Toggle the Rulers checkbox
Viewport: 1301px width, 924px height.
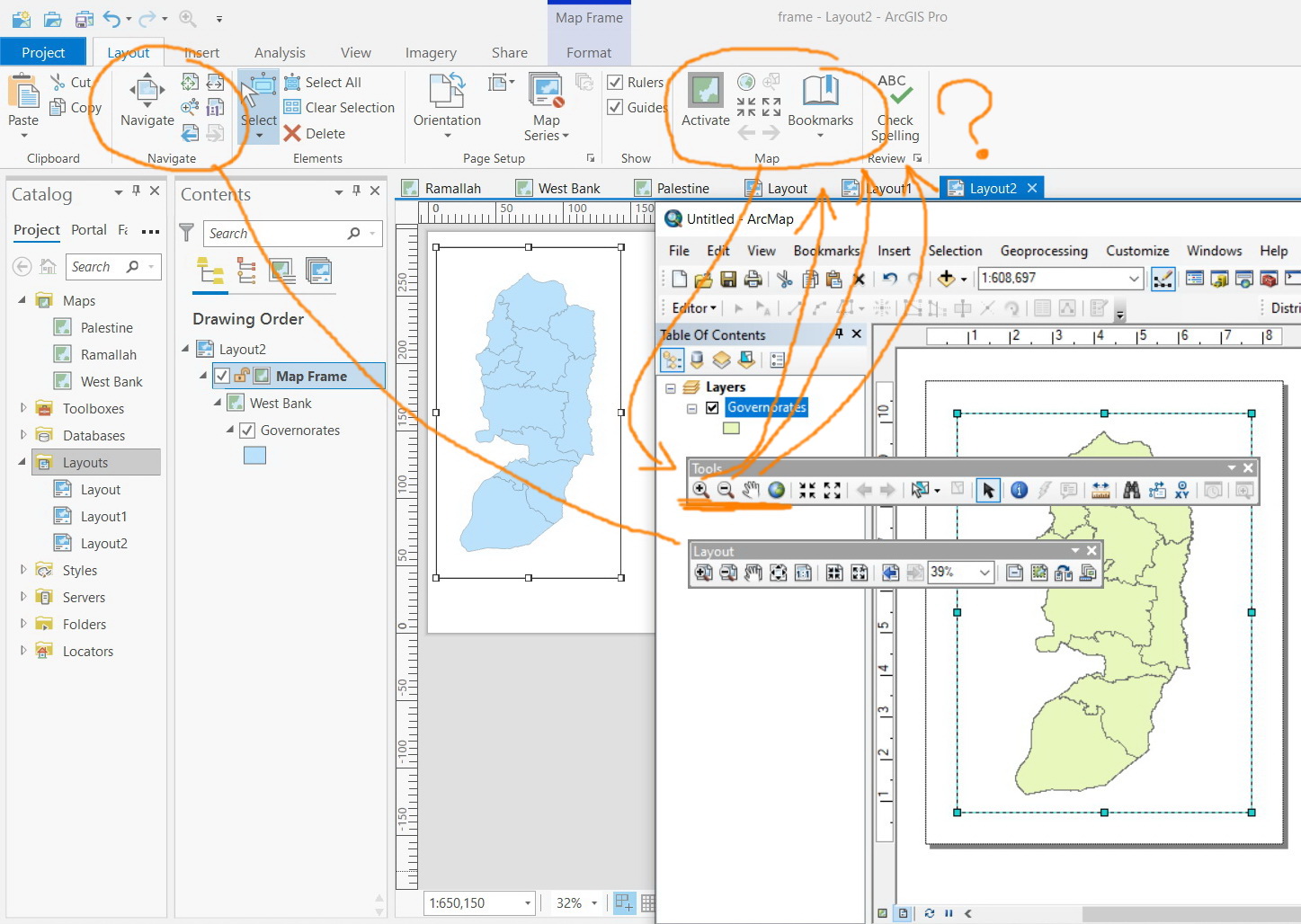tap(615, 83)
